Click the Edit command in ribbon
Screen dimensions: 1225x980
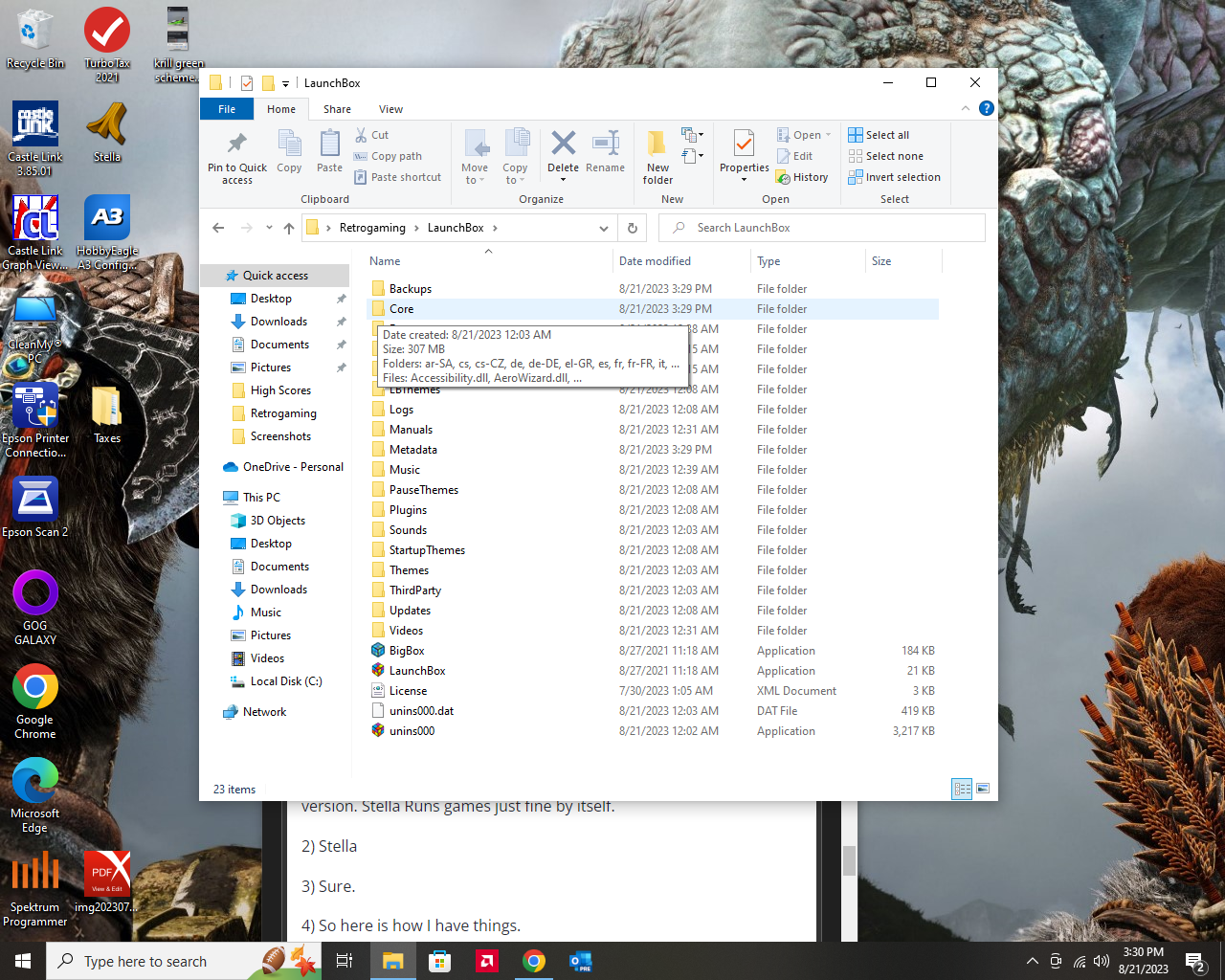(794, 156)
